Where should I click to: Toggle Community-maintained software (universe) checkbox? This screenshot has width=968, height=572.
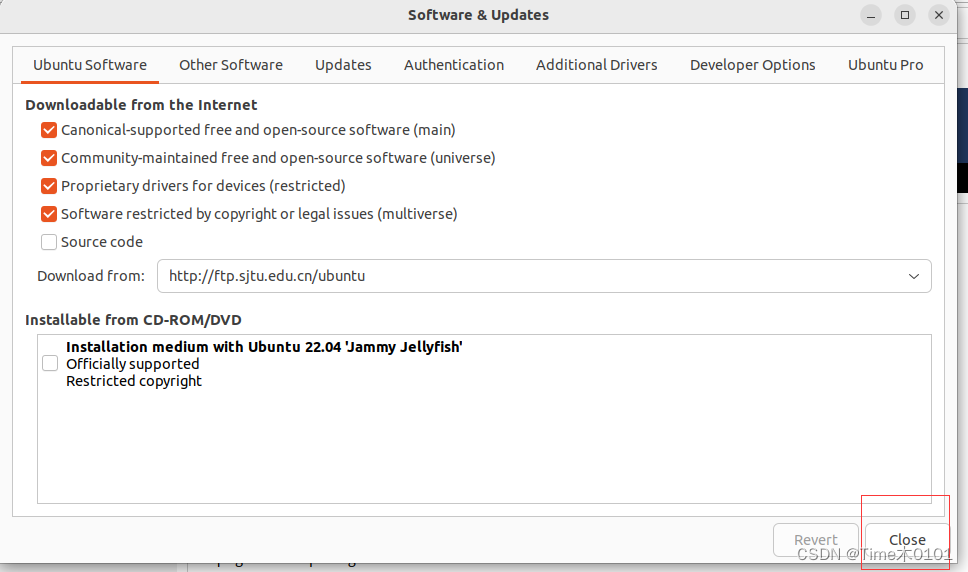coord(49,158)
